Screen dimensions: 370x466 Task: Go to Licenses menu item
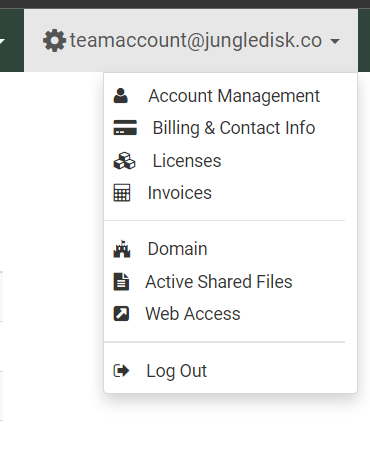230,161
